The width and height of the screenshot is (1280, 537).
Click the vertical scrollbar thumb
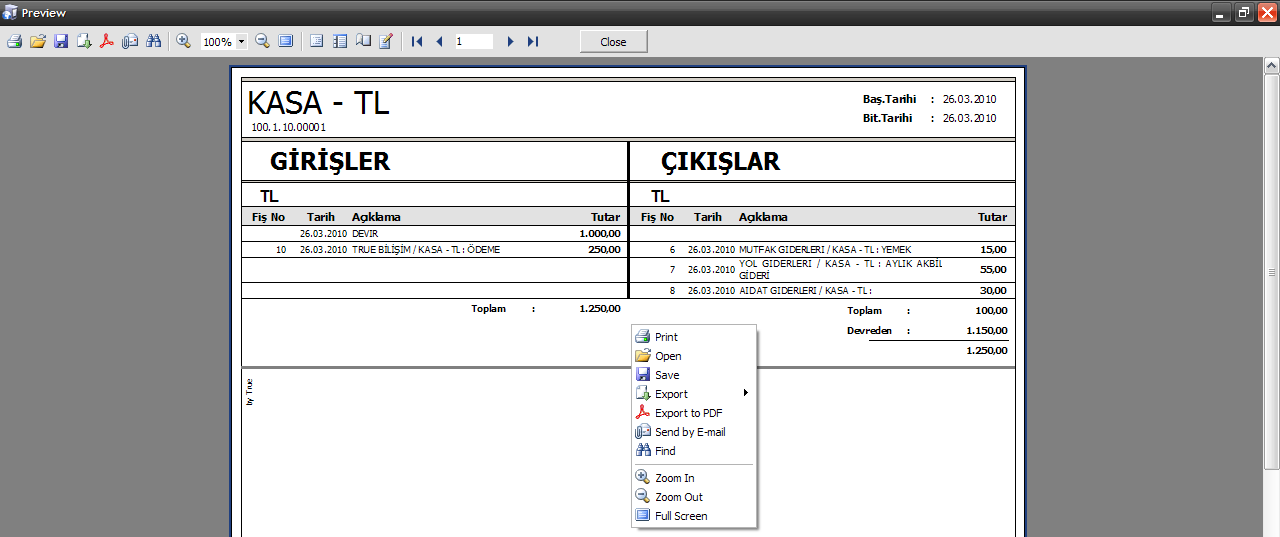(1271, 272)
